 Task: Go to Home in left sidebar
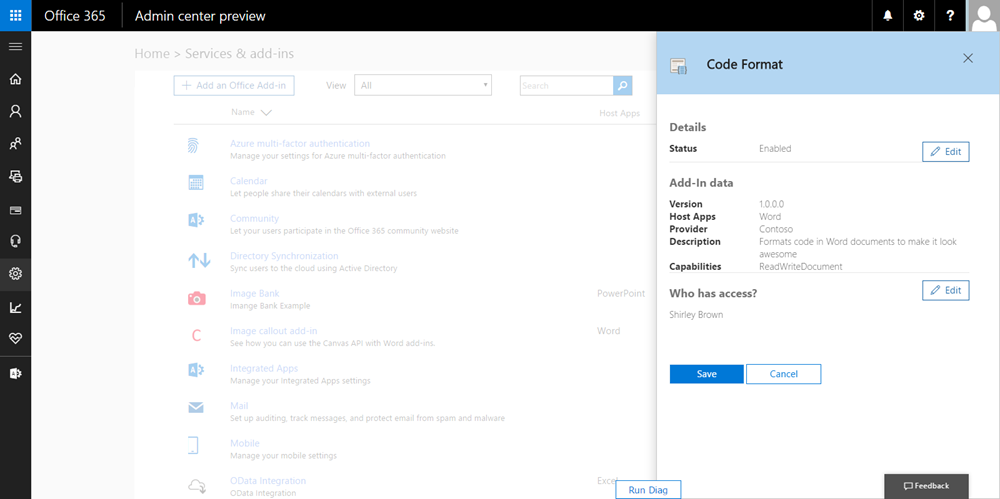coord(15,79)
